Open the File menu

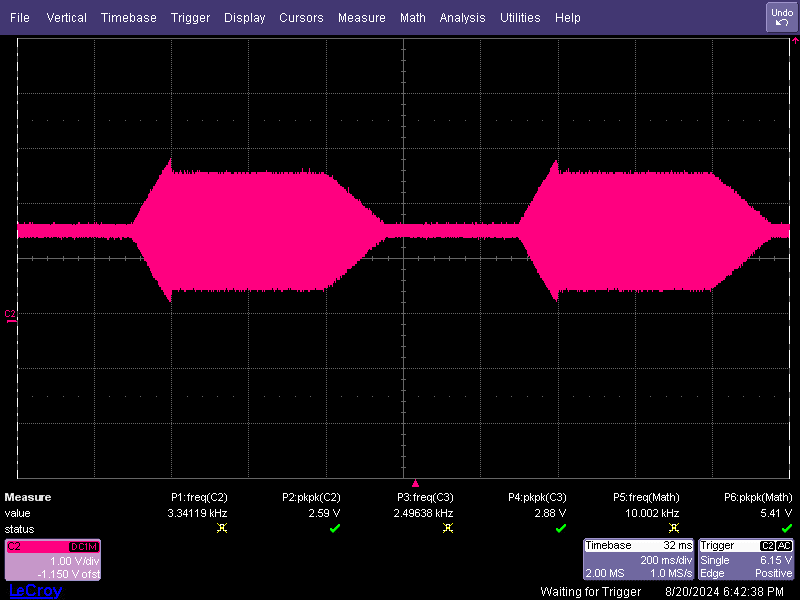coord(20,18)
